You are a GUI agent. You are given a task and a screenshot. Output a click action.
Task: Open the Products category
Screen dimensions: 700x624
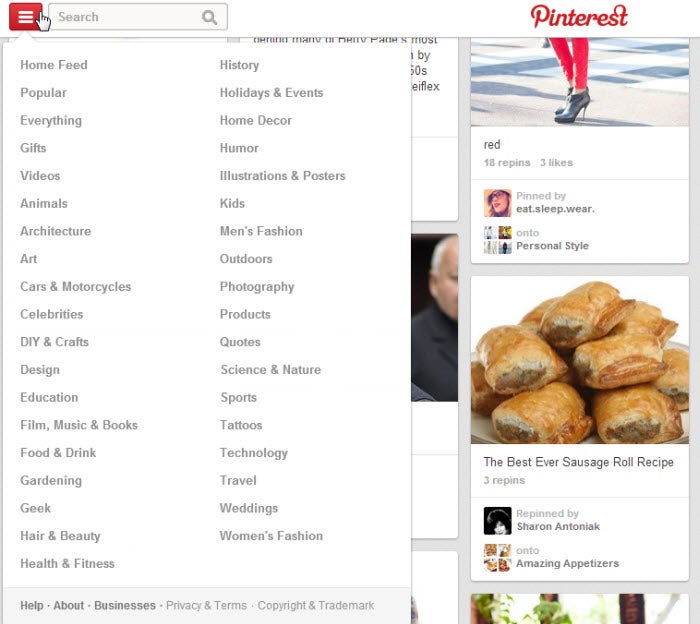[245, 314]
